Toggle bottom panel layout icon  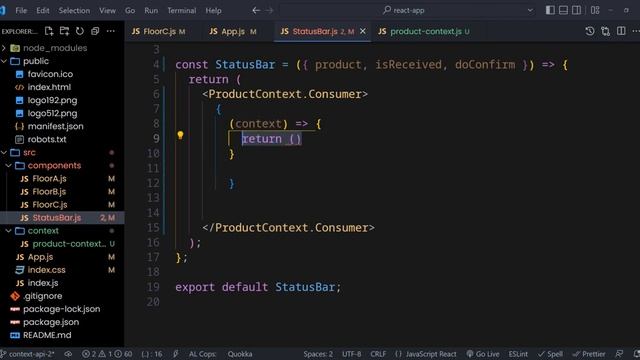563,10
